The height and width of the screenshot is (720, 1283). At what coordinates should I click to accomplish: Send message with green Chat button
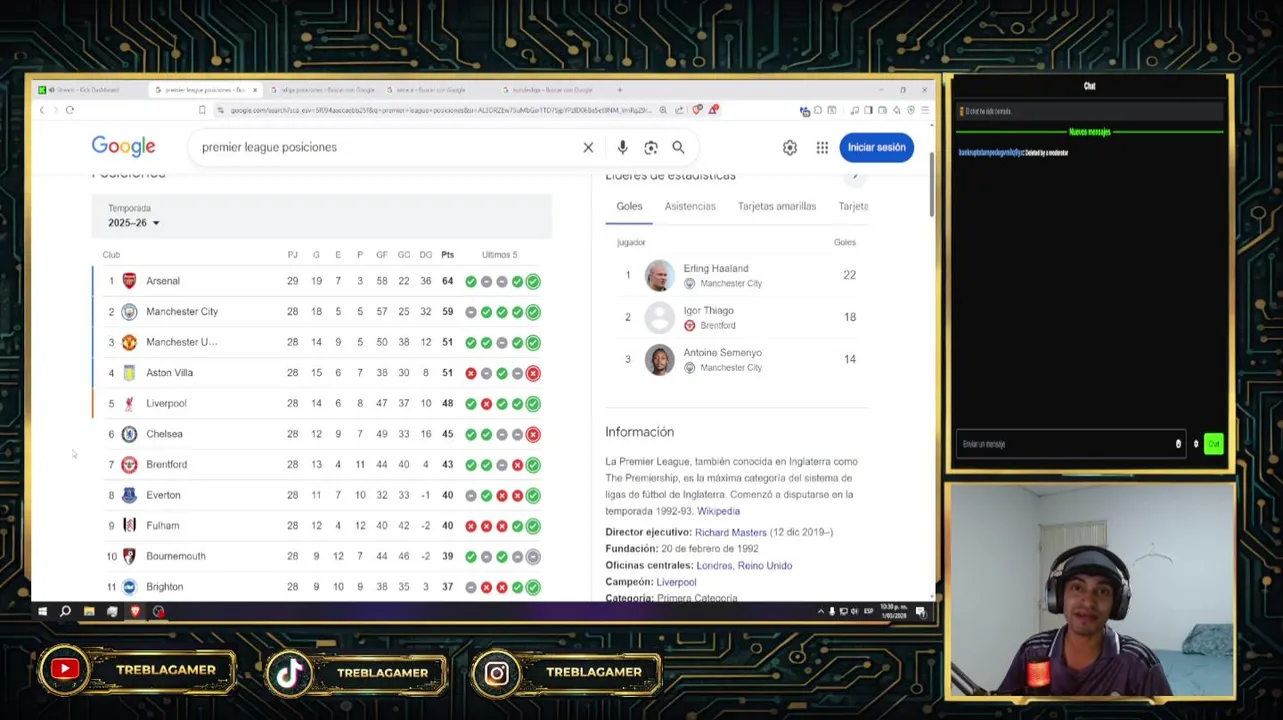(x=1213, y=444)
